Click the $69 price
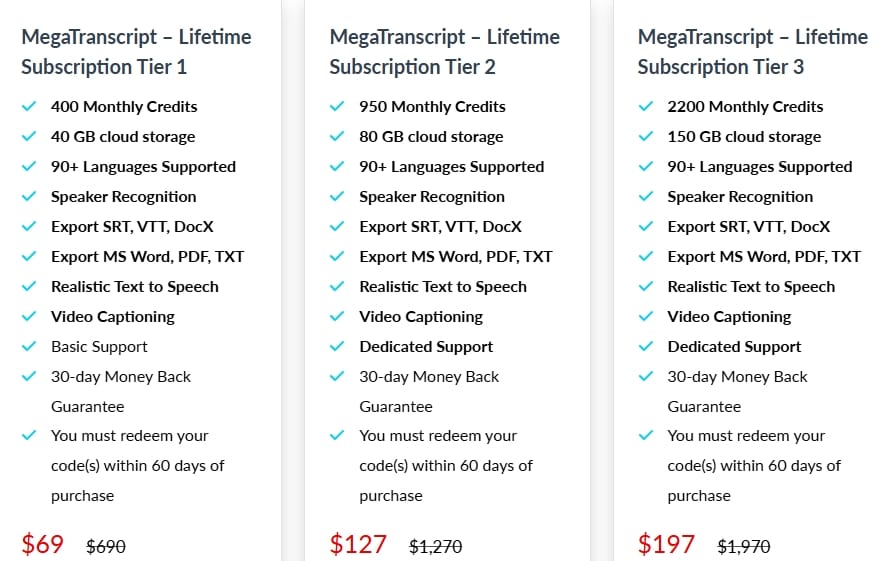This screenshot has width=880, height=561. [x=43, y=545]
